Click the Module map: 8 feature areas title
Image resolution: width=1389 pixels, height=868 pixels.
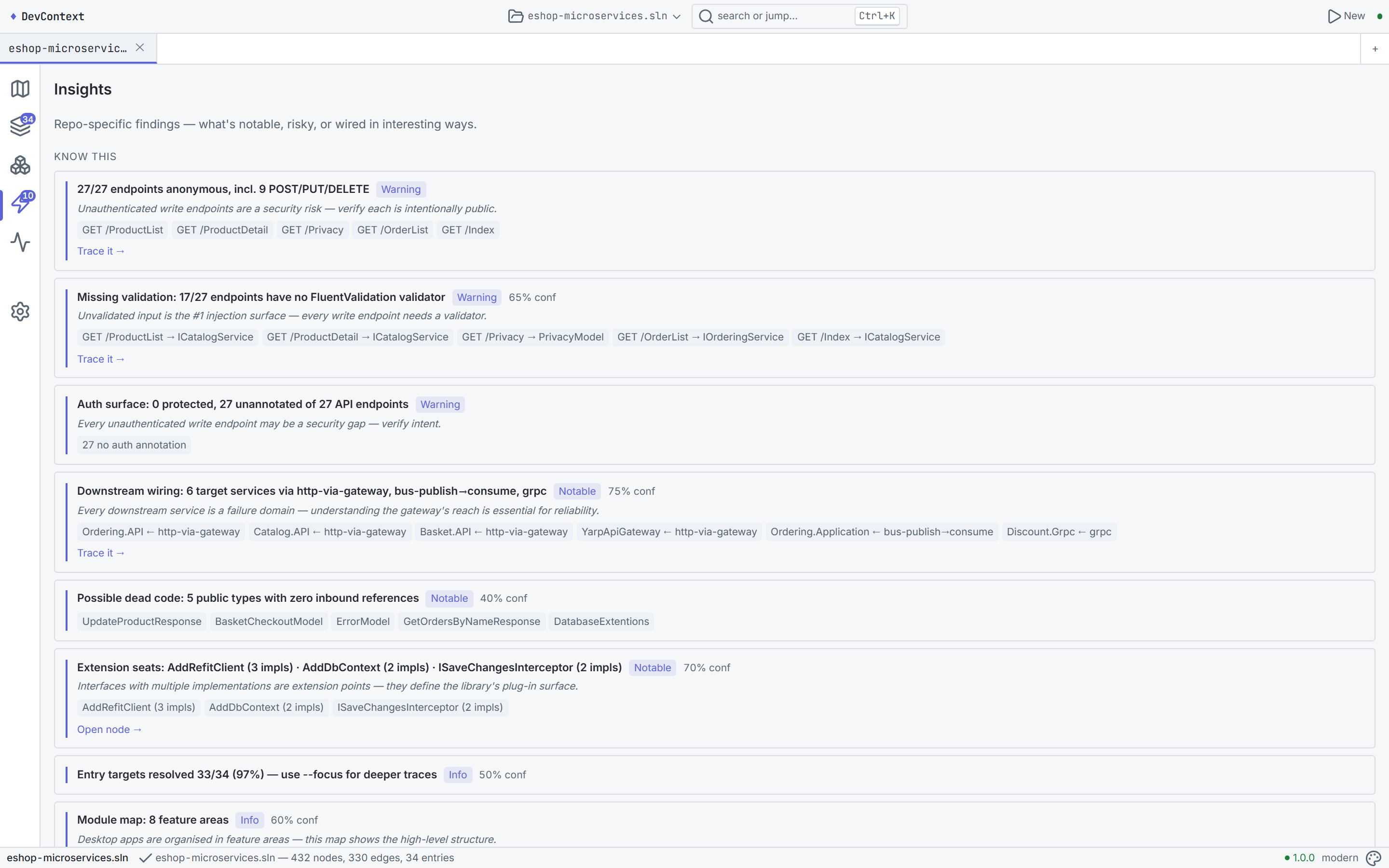(153, 820)
